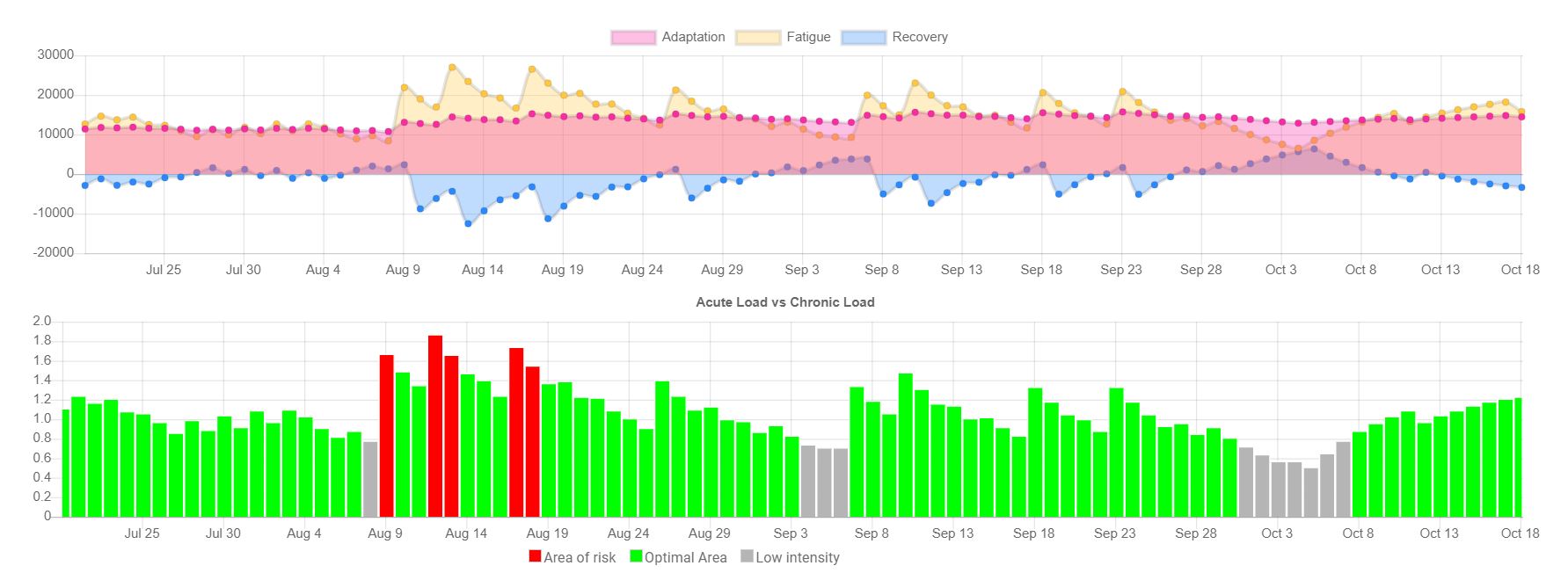Click the pink Adaptation legend swatch

(x=633, y=37)
